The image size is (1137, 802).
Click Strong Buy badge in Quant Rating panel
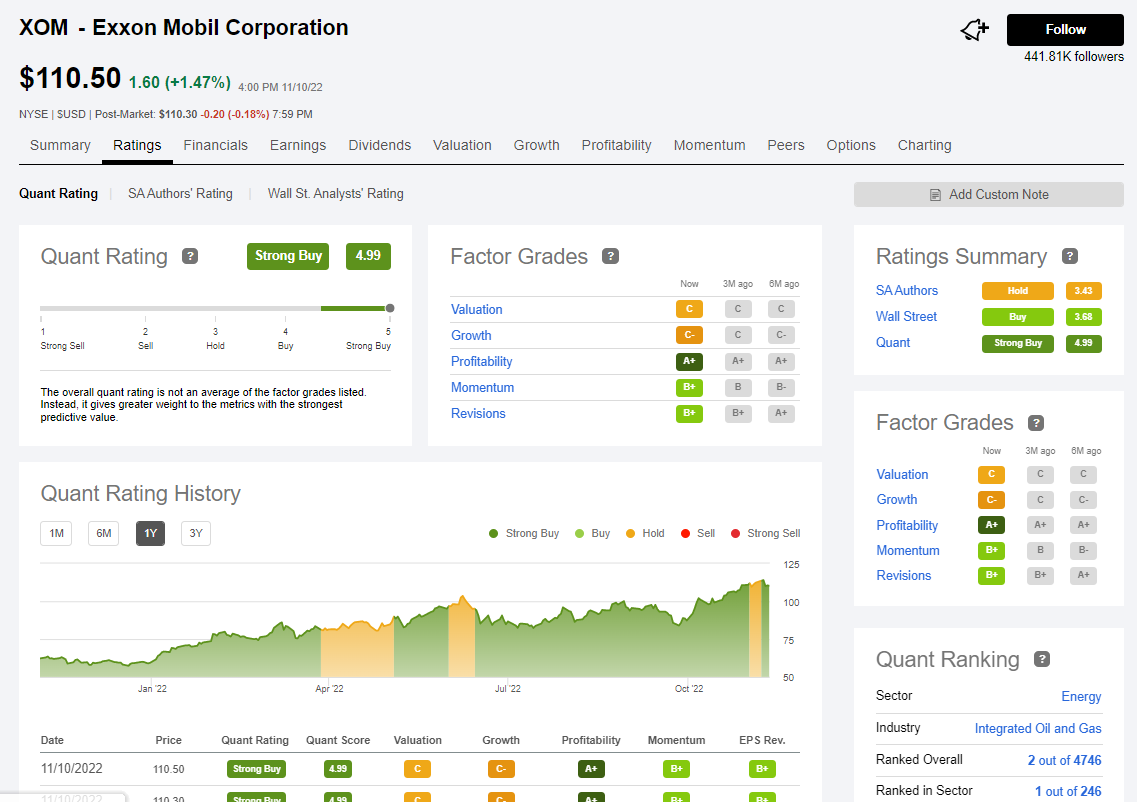[288, 256]
